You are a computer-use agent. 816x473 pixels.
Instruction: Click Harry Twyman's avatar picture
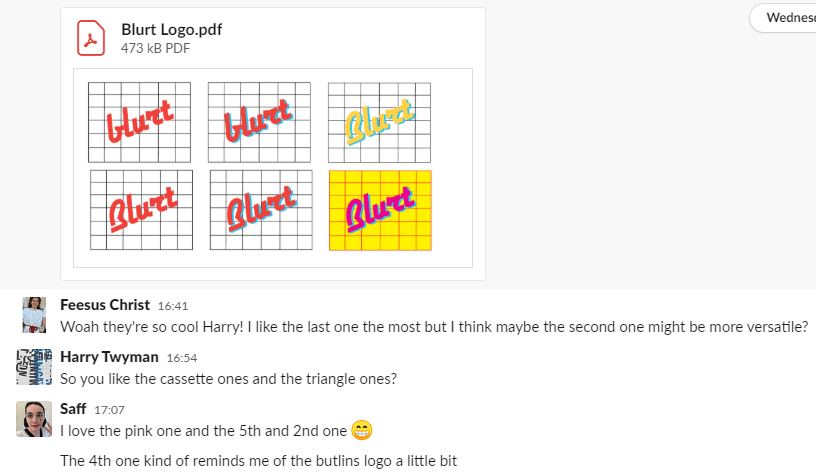pos(34,367)
